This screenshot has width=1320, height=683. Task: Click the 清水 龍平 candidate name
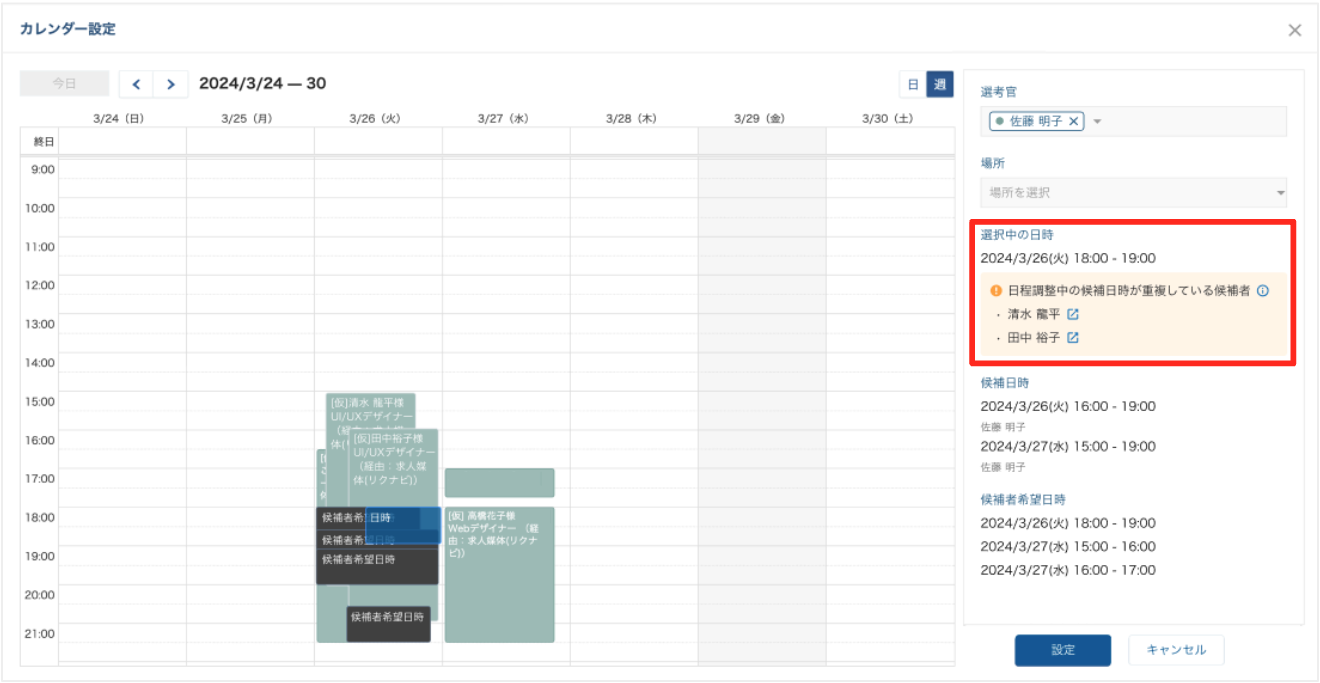tap(1034, 314)
